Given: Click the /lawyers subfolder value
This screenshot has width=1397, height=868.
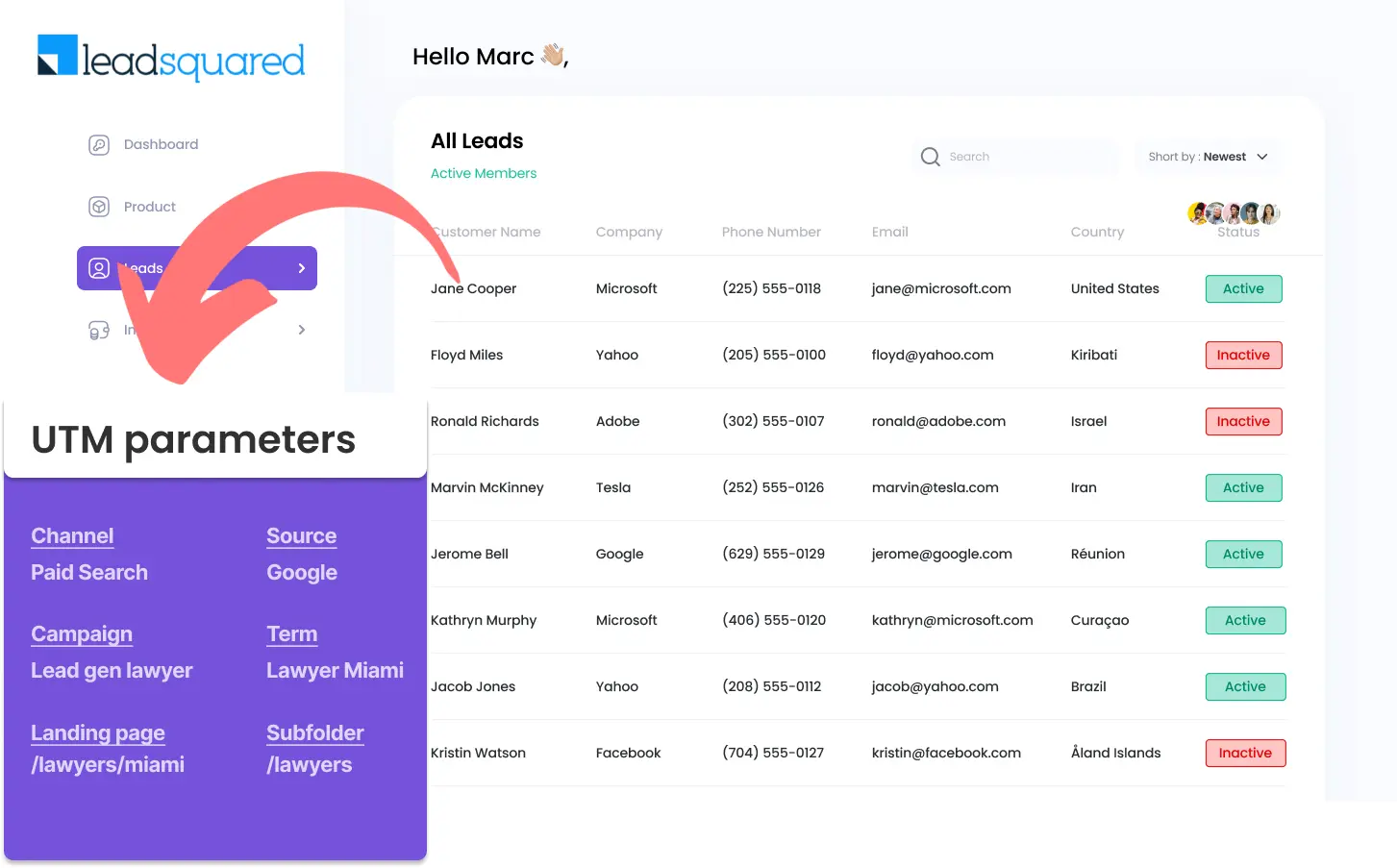Looking at the screenshot, I should click(310, 765).
